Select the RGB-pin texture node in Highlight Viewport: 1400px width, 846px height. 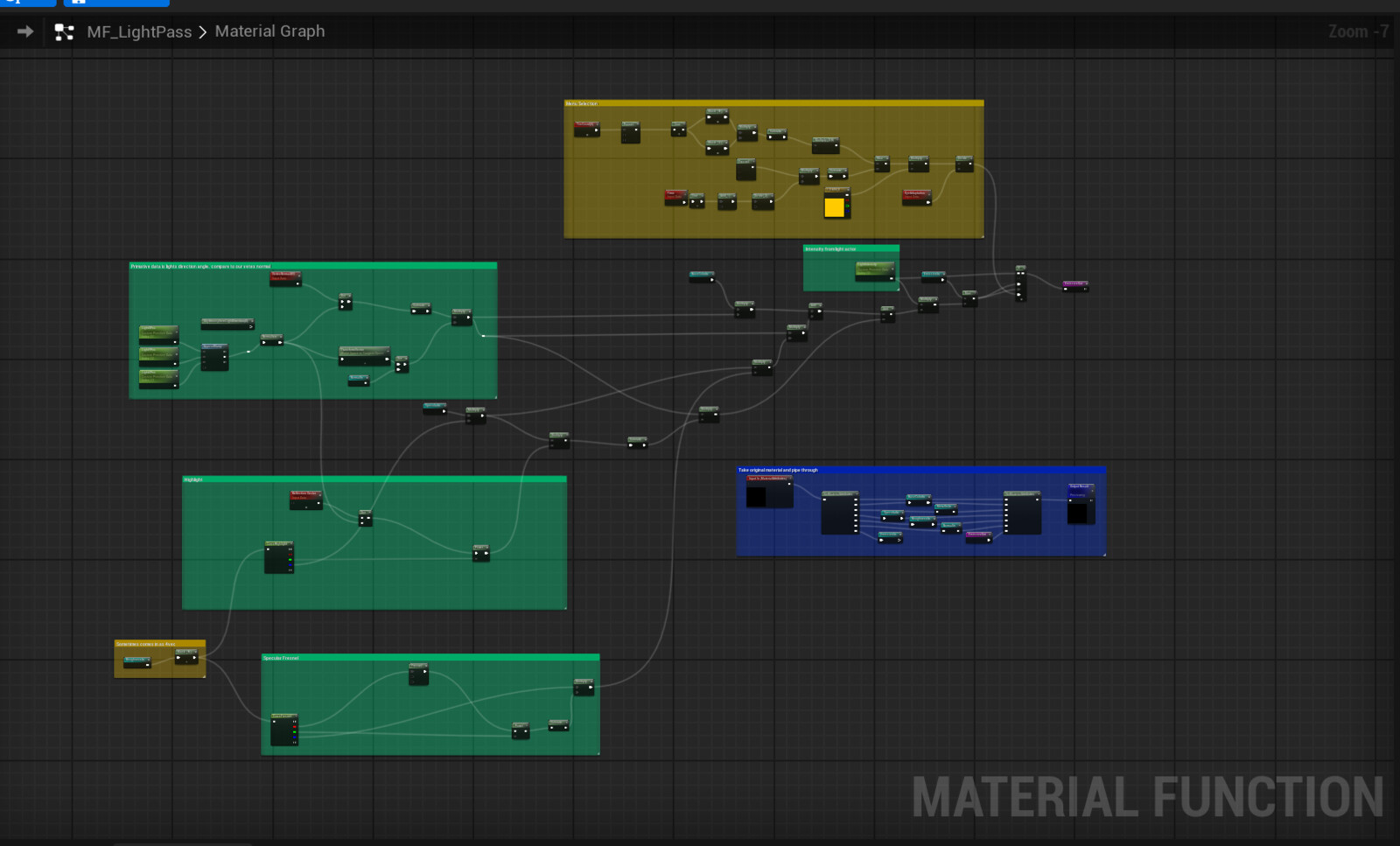click(279, 557)
